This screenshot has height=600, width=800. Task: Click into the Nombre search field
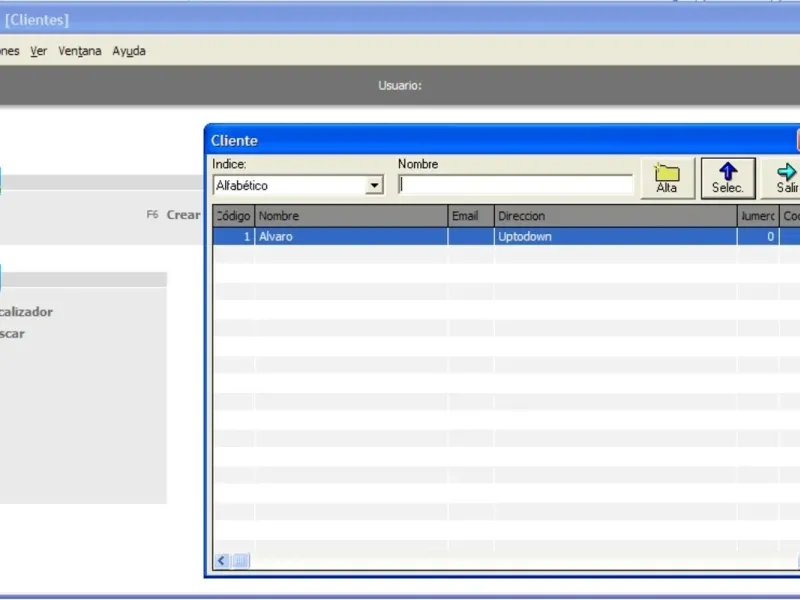(x=515, y=185)
